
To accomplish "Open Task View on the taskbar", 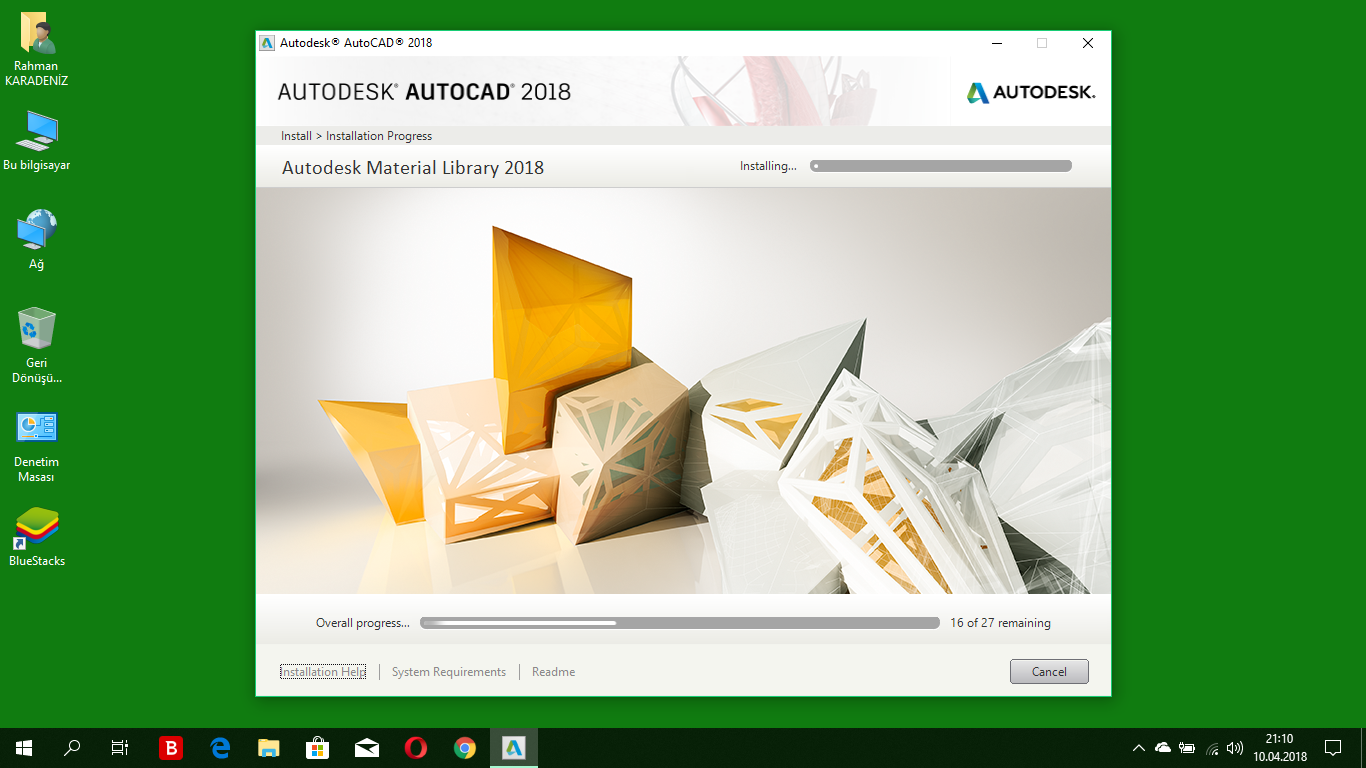I will tap(120, 748).
